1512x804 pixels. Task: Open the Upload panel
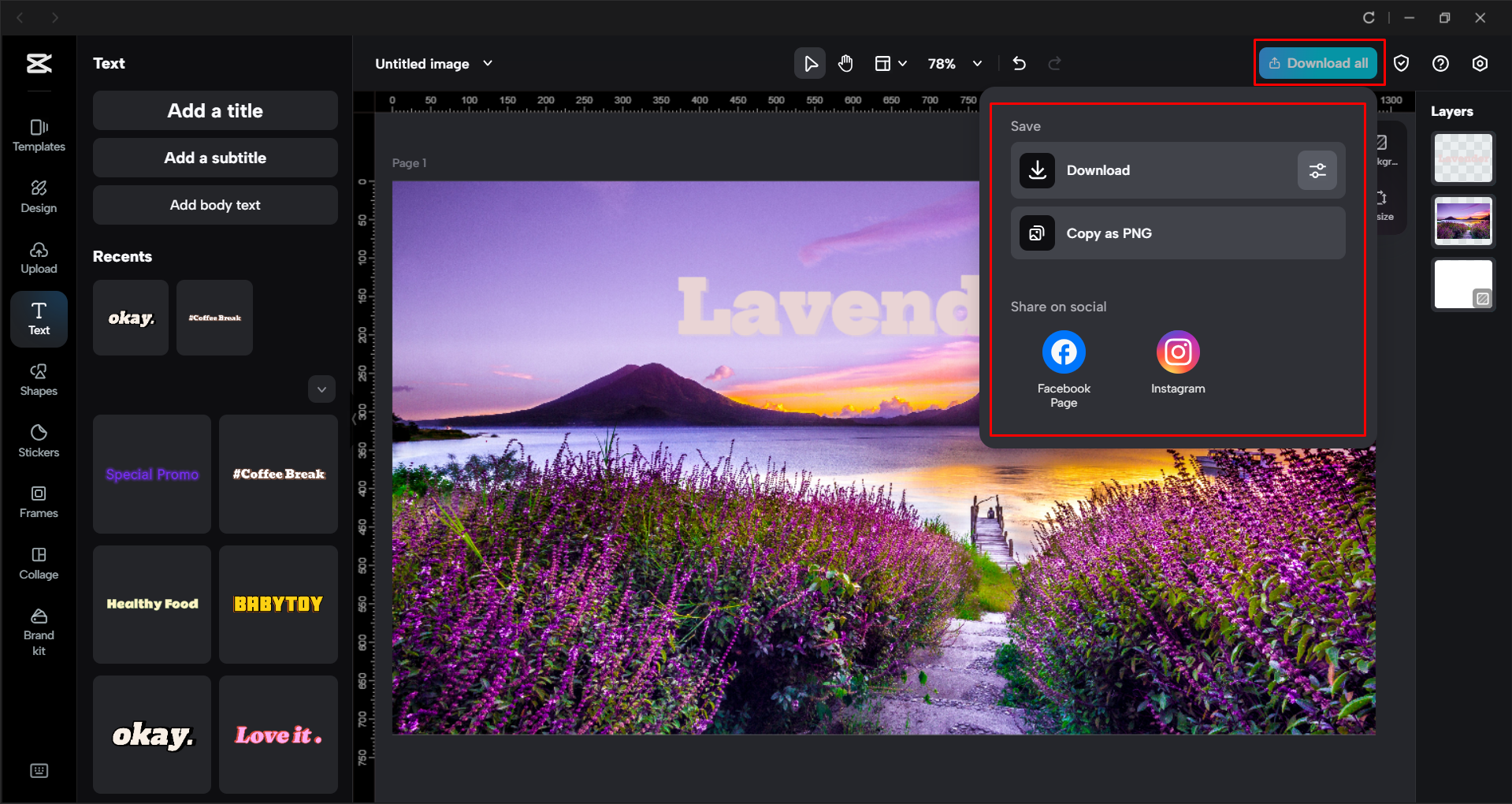[39, 257]
